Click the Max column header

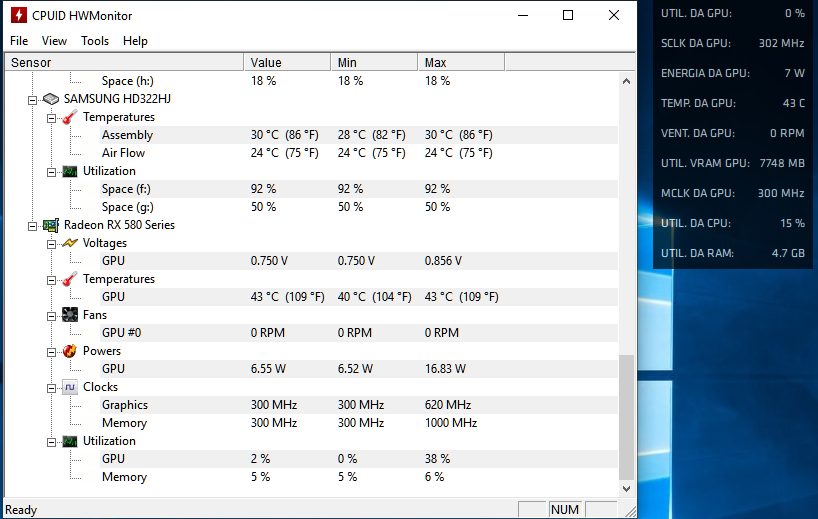(460, 63)
